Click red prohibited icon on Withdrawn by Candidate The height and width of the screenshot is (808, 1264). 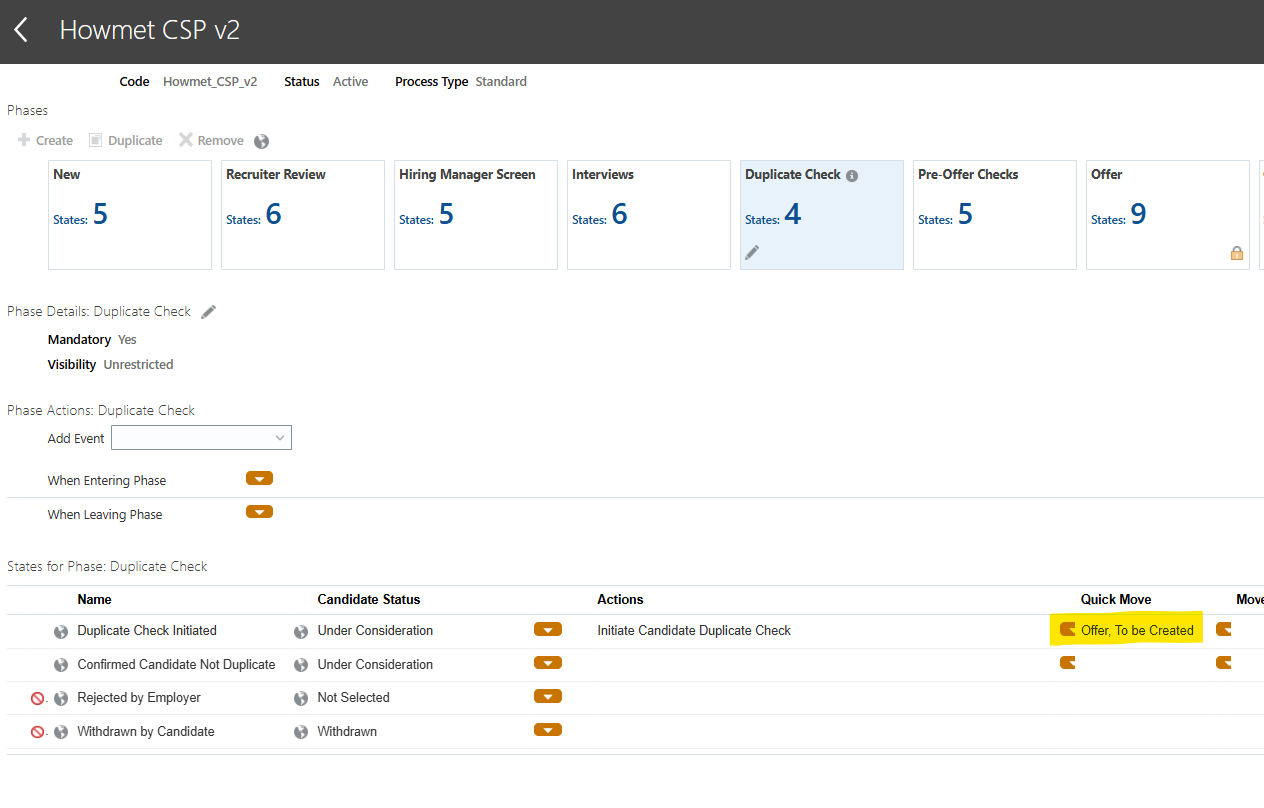click(38, 732)
